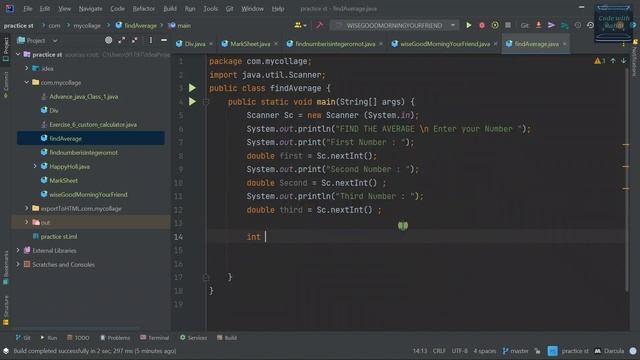Expand Scratches and Consoles node
This screenshot has height=360, width=640.
coord(18,264)
